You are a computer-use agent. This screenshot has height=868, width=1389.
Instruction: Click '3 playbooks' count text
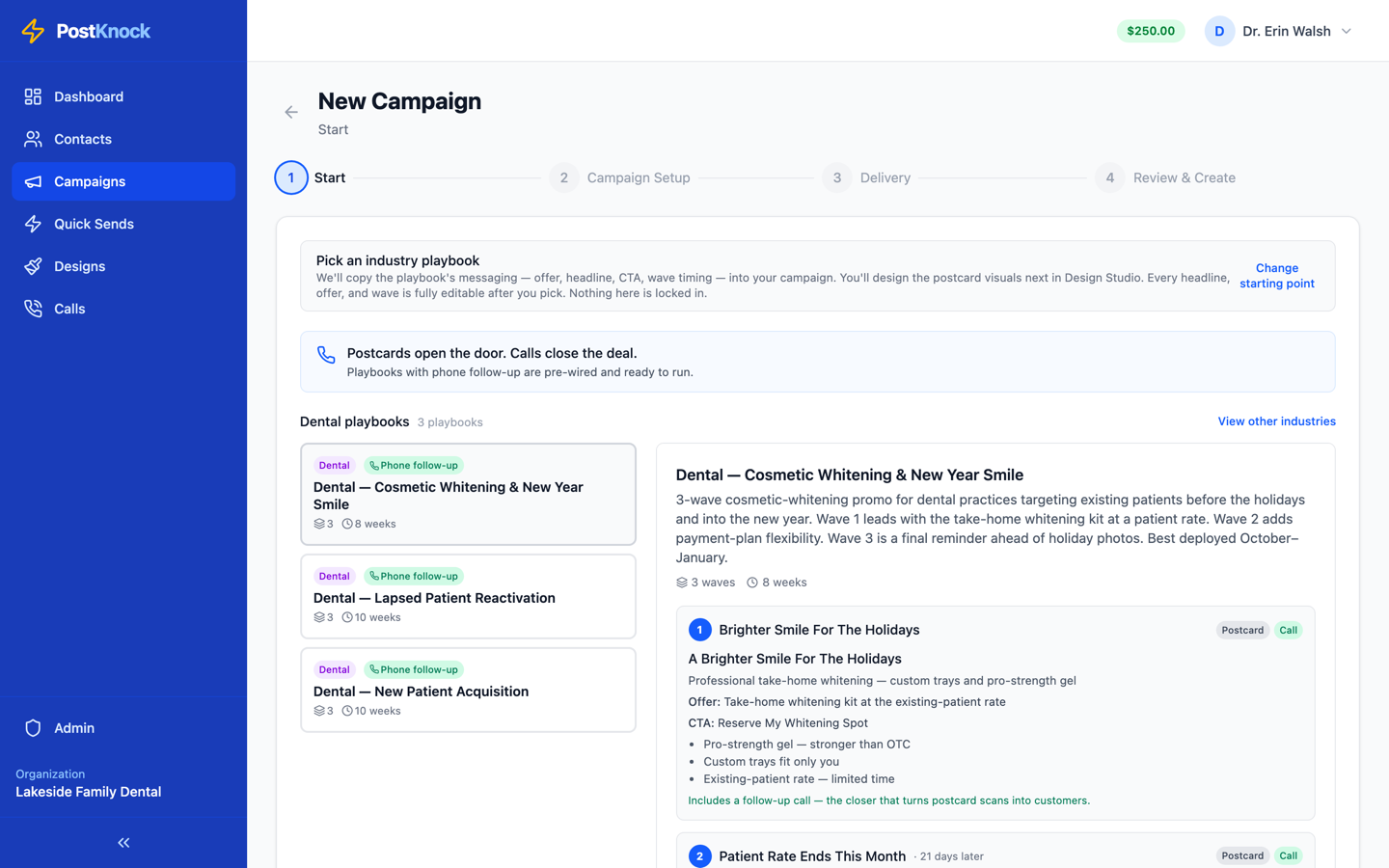click(x=449, y=422)
